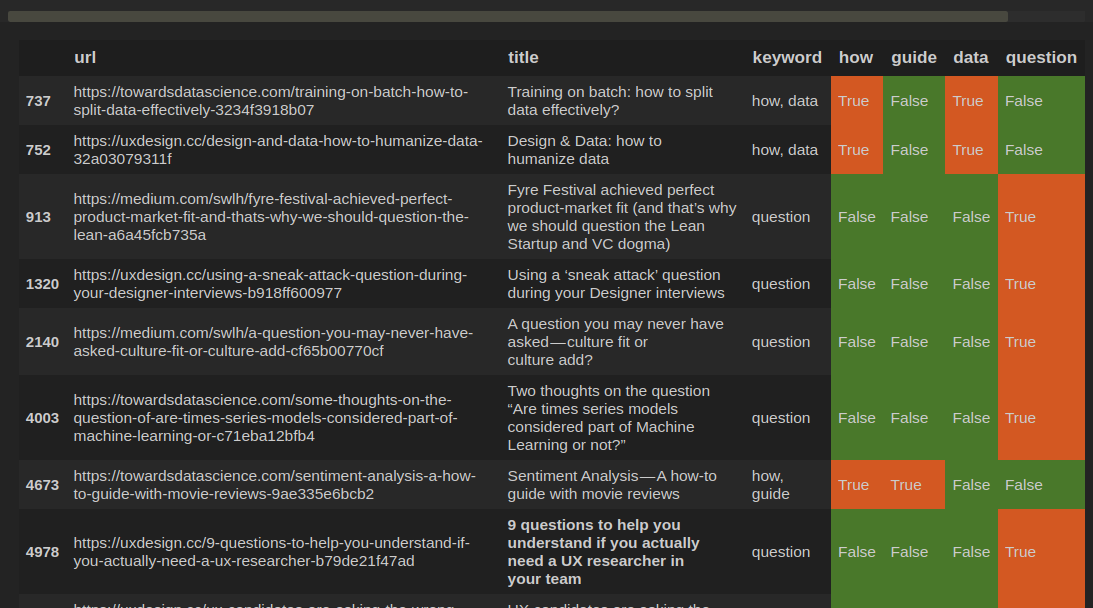Click the Fyre Festival medium.com URL

click(x=270, y=217)
